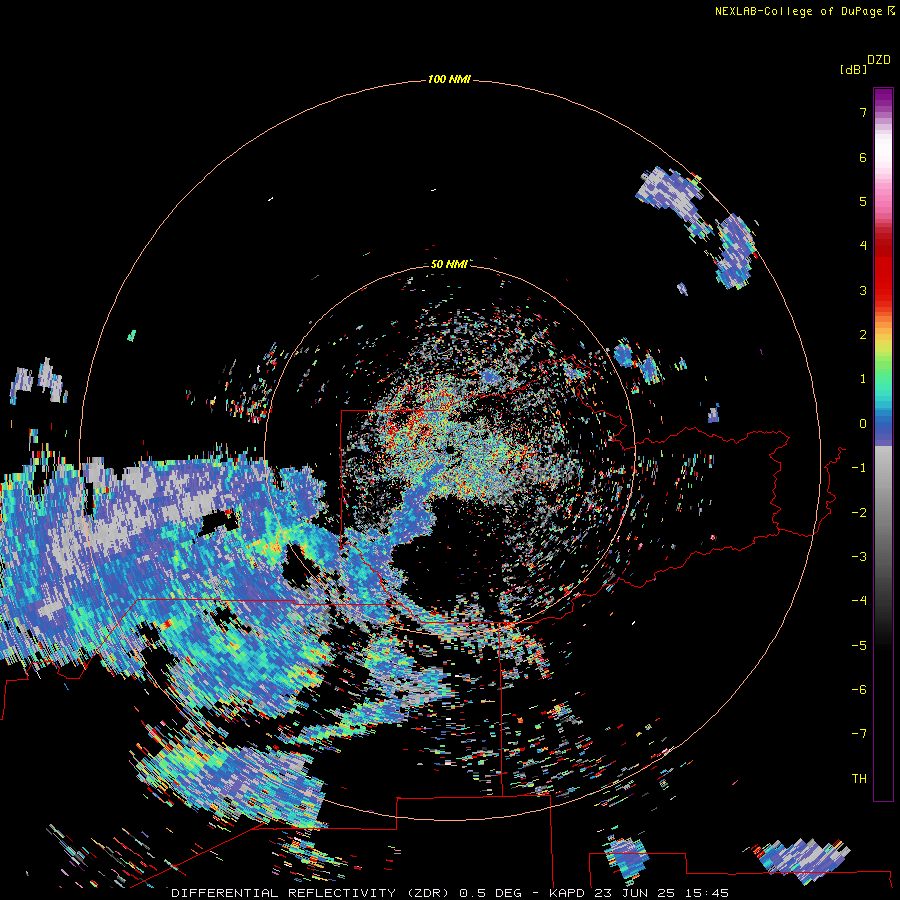The image size is (900, 900).
Task: Click the -7 value on color scale
Action: point(859,734)
